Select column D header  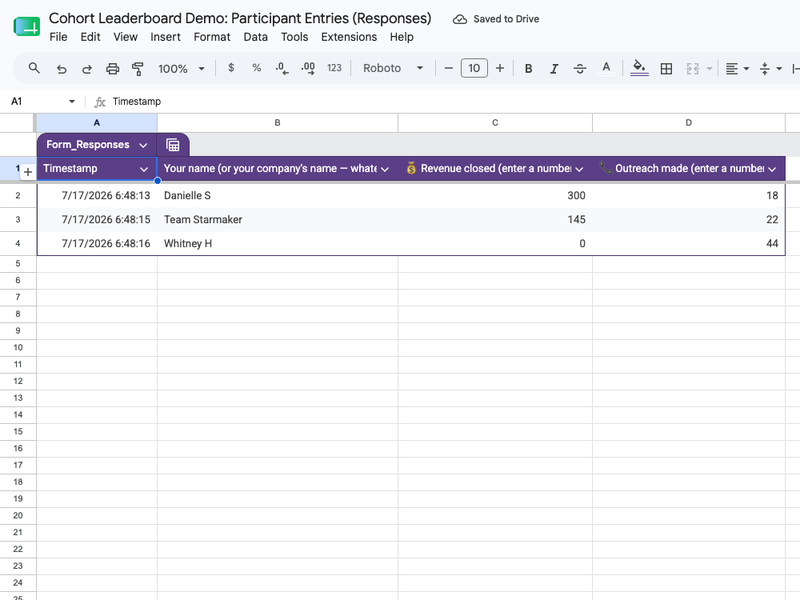pyautogui.click(x=689, y=122)
